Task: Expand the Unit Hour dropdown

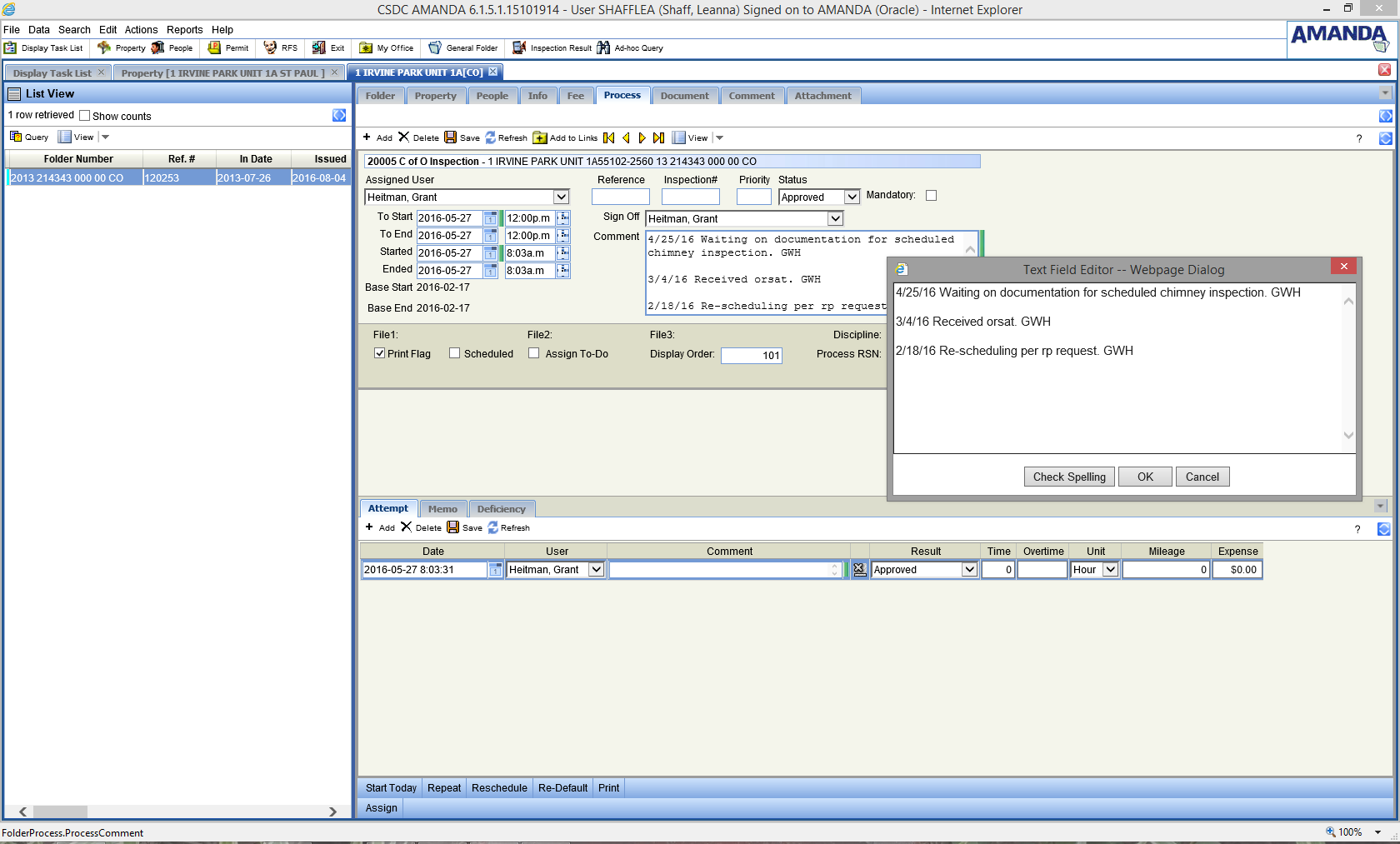Action: (1110, 570)
